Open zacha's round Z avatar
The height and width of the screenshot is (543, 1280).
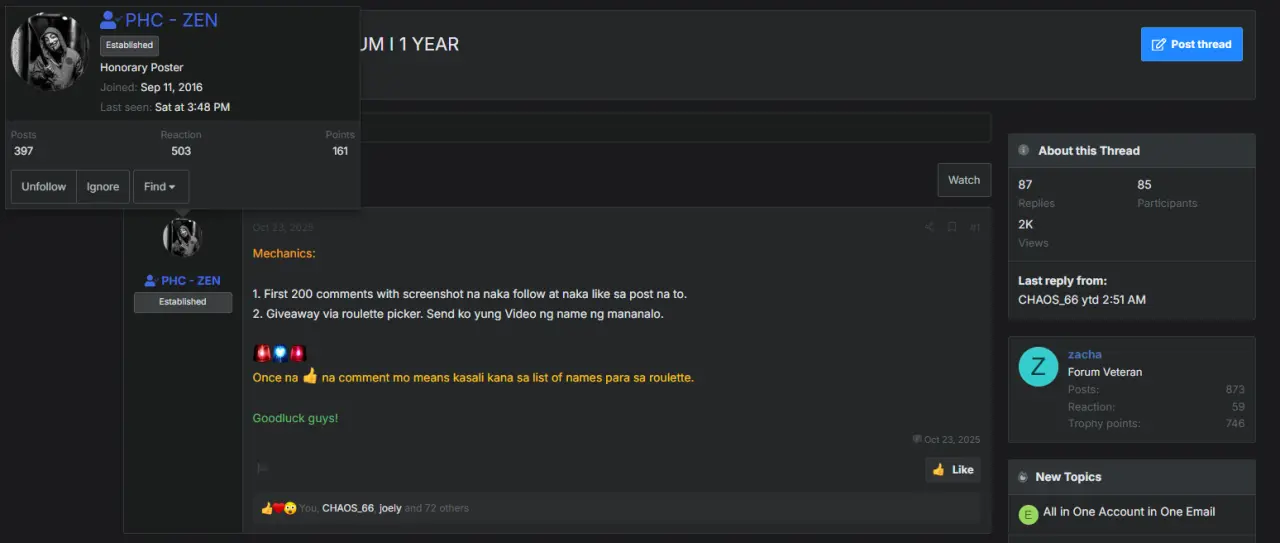coord(1038,366)
